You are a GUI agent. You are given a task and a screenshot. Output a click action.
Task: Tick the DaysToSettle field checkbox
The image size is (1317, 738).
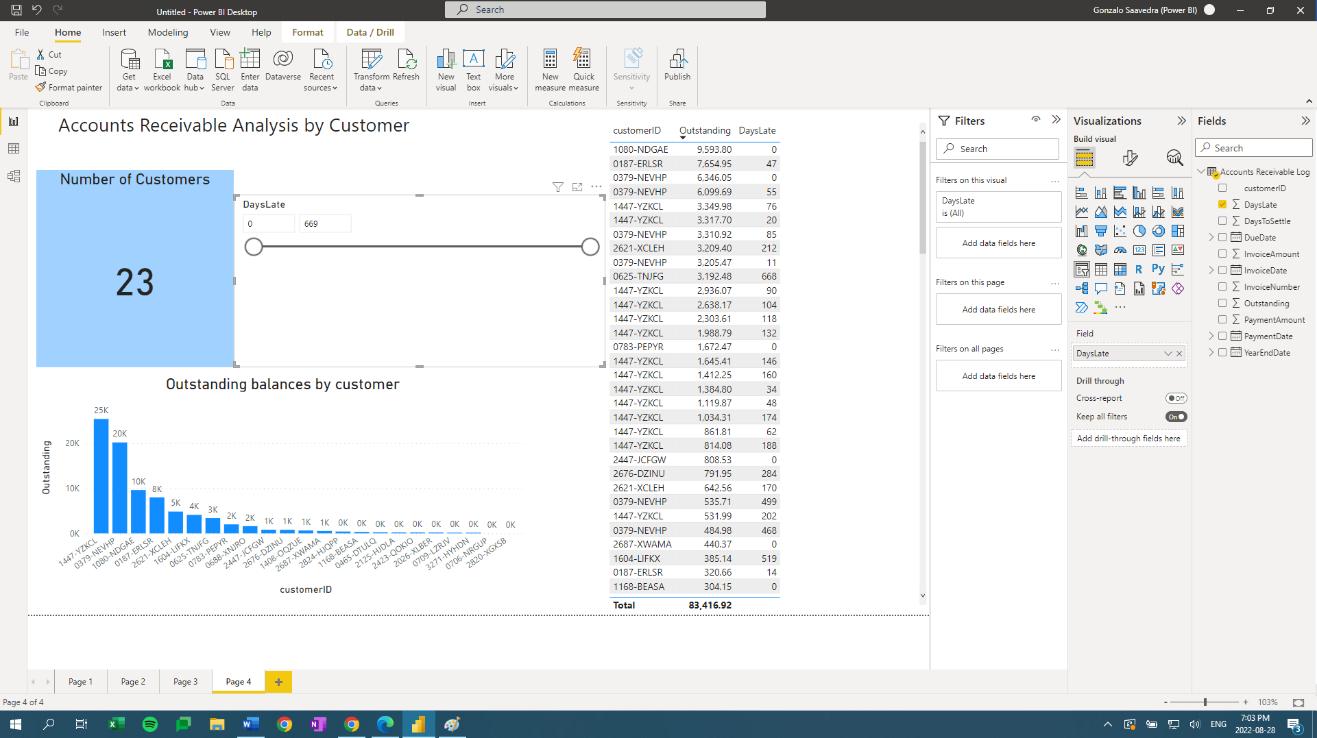[1222, 221]
